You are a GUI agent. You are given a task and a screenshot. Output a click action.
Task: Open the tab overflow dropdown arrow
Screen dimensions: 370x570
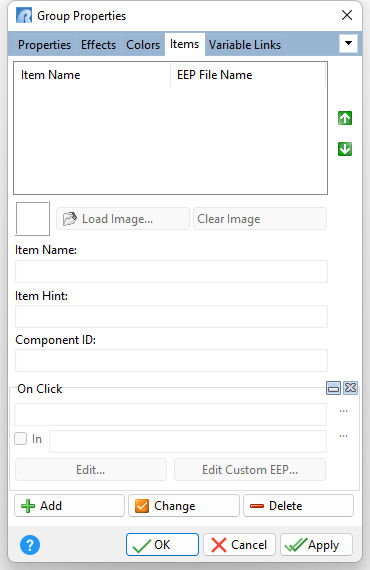(348, 43)
